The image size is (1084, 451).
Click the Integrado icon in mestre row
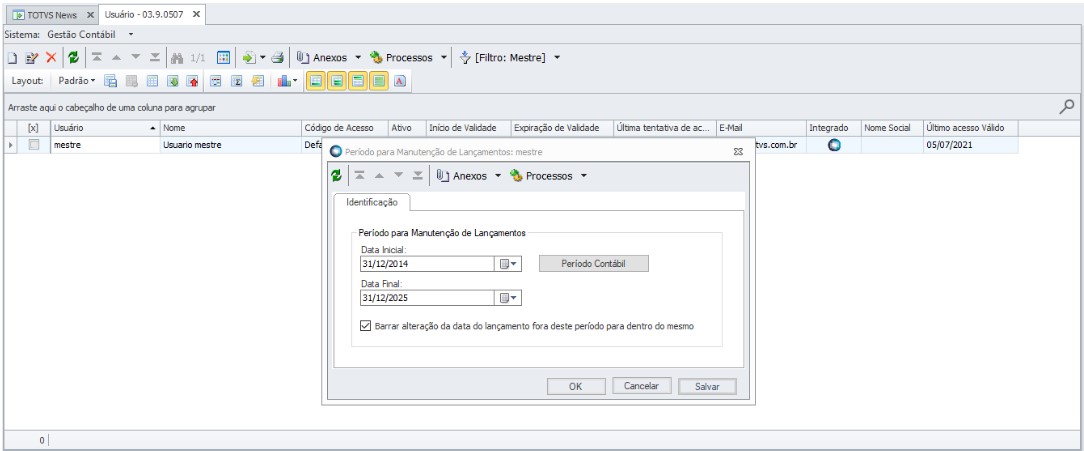[834, 145]
